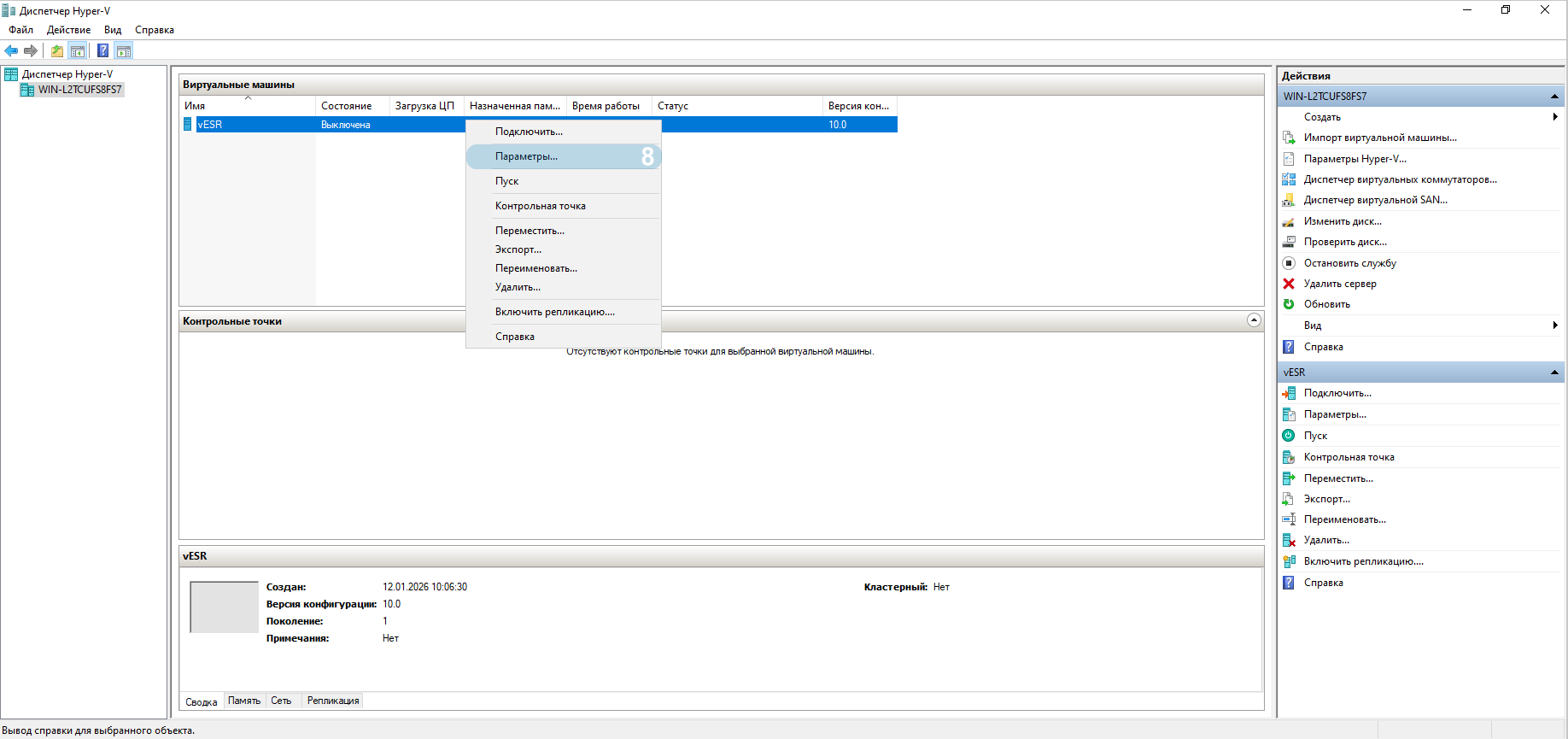Viewport: 1568px width, 739px height.
Task: Click the Экспорт icon in Actions pane
Action: tap(1289, 499)
